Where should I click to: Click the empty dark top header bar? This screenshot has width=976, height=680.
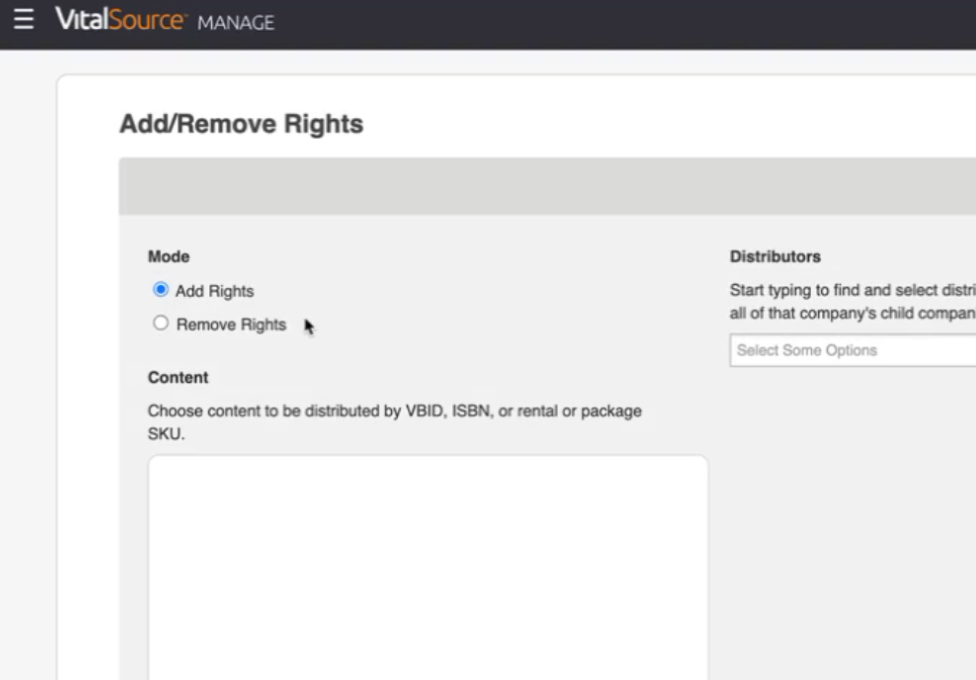tap(622, 24)
